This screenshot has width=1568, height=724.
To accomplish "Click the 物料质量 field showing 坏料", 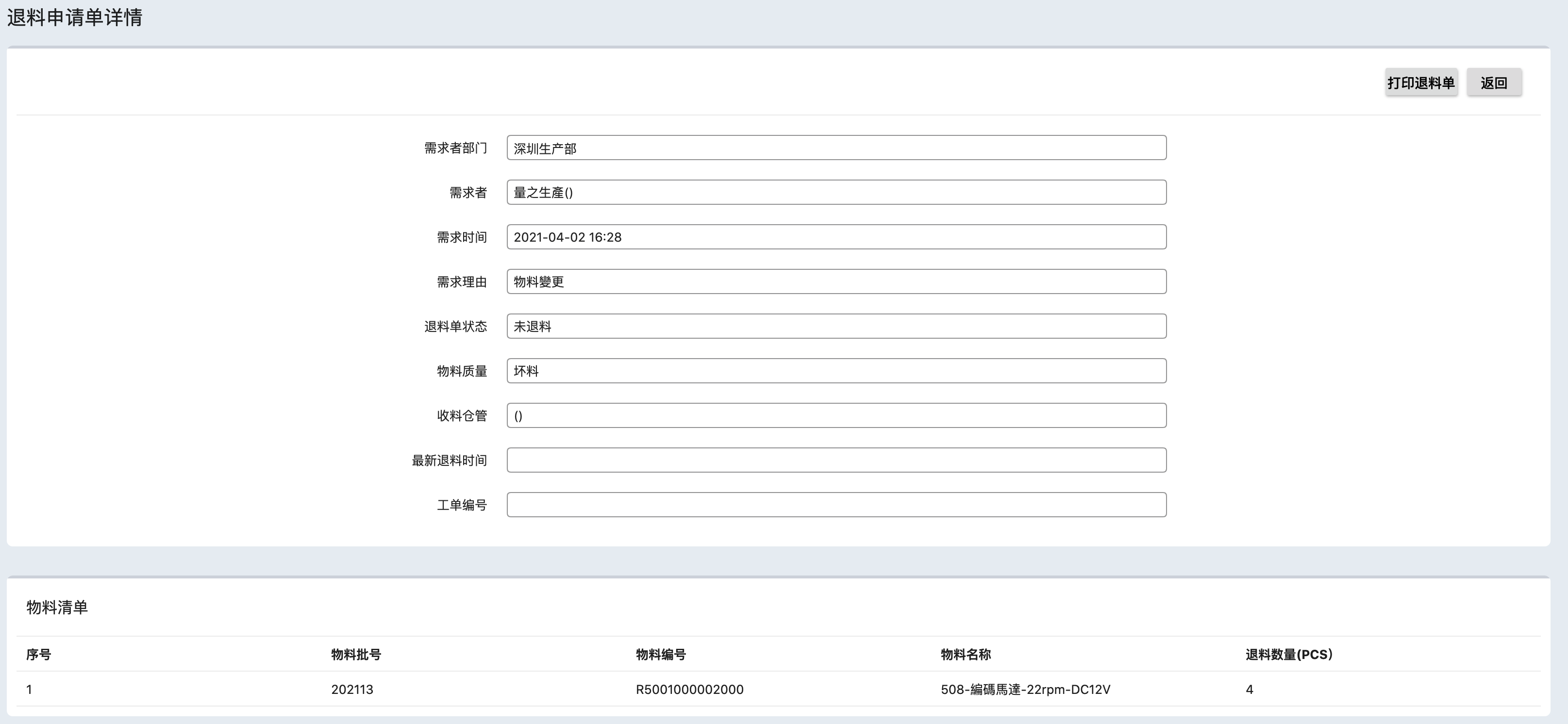I will pyautogui.click(x=836, y=371).
